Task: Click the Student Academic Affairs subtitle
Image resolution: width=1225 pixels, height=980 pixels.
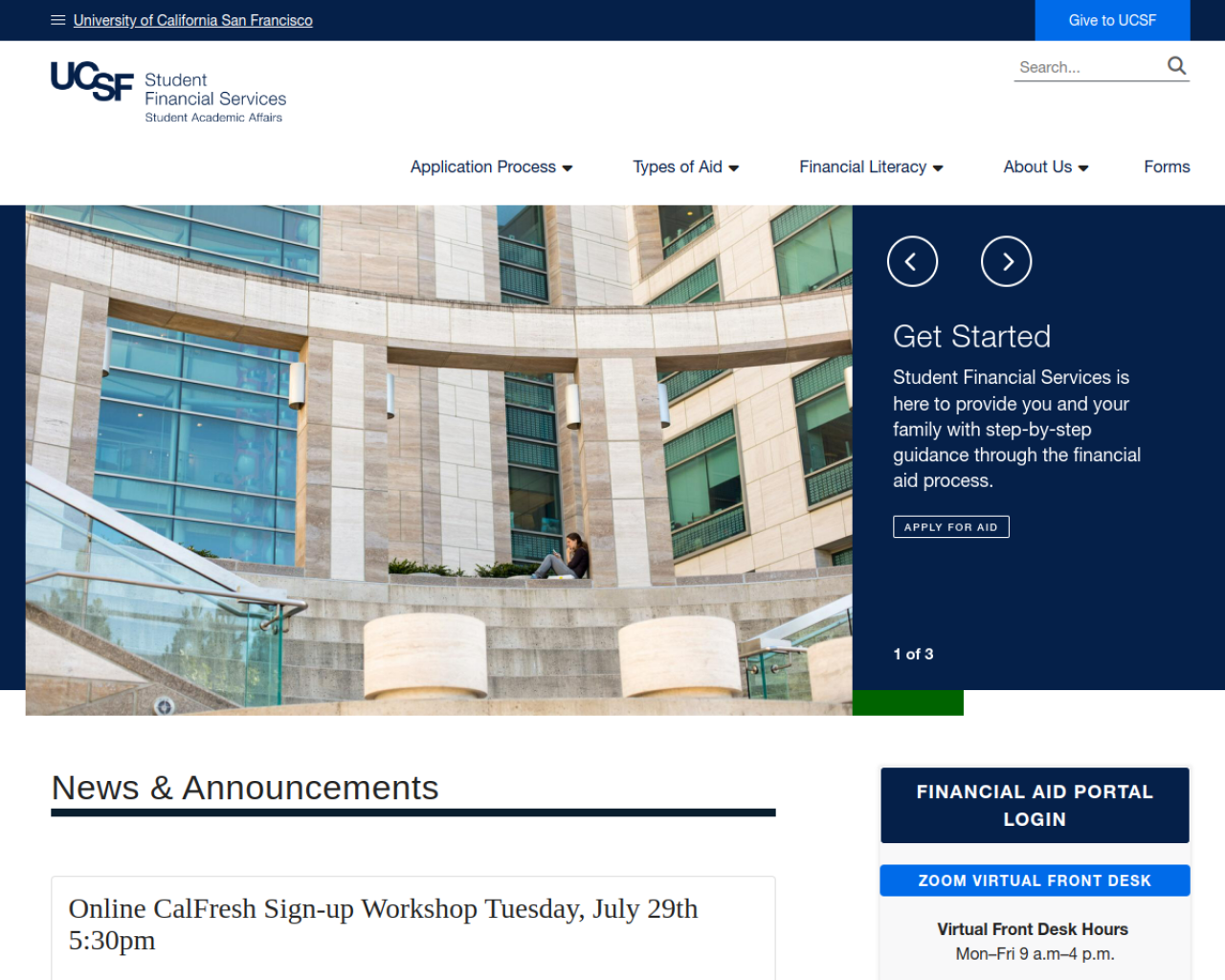Action: (x=213, y=118)
